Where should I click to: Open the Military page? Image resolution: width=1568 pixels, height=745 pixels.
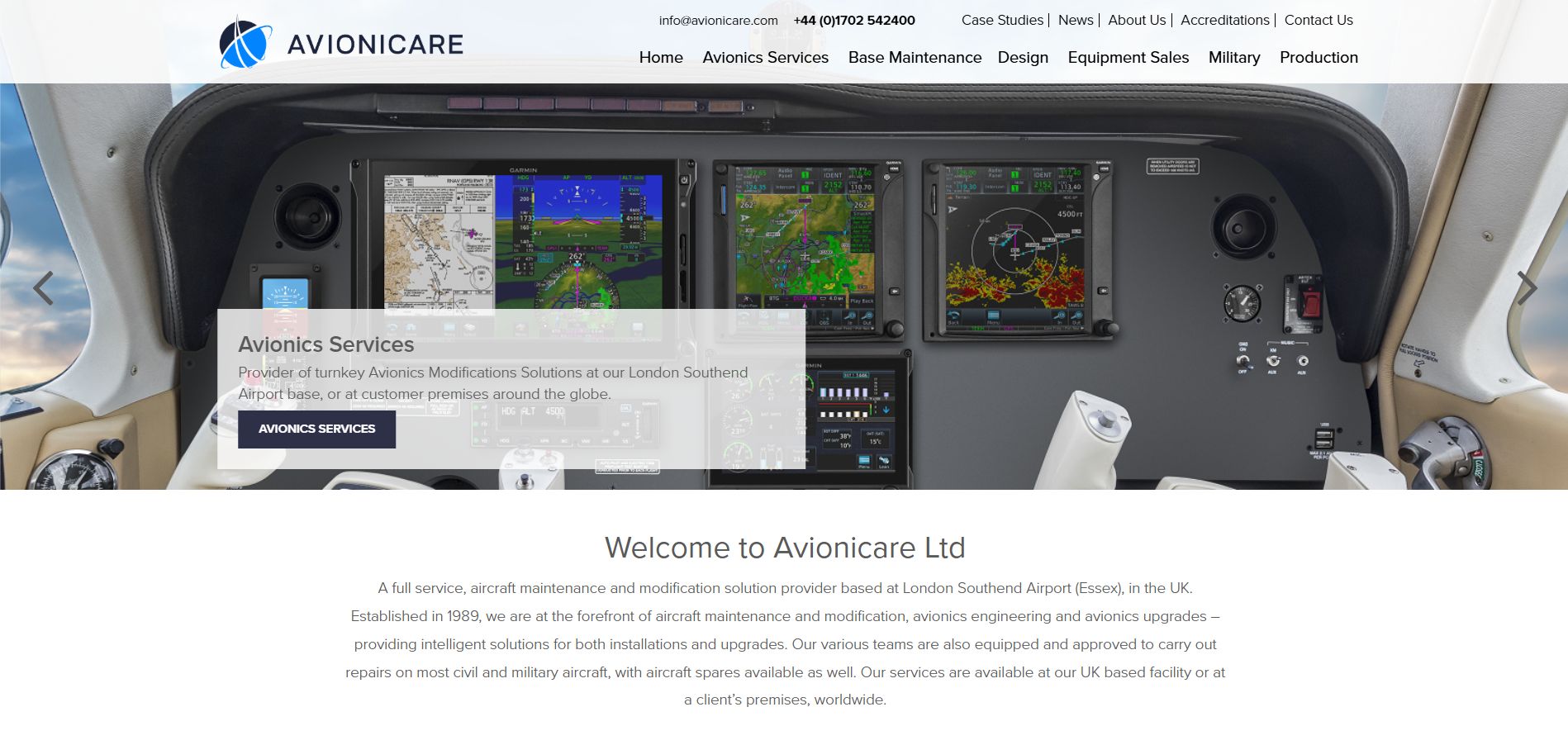(x=1233, y=58)
